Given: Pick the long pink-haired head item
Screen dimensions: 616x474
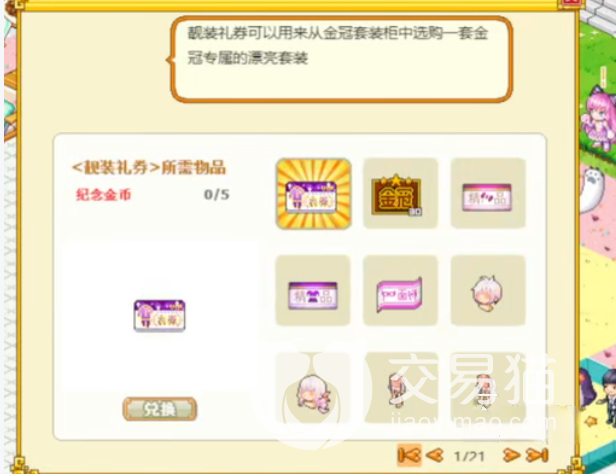Looking at the screenshot, I should [x=313, y=388].
